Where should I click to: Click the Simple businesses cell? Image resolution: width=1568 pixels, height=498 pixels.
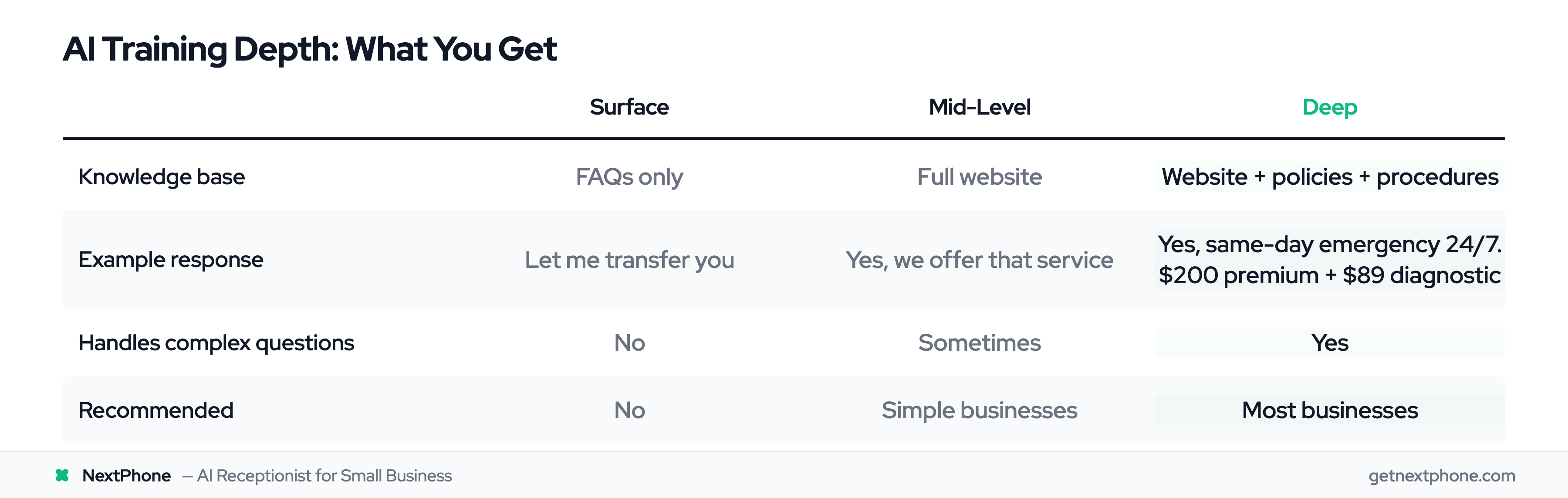[x=979, y=410]
